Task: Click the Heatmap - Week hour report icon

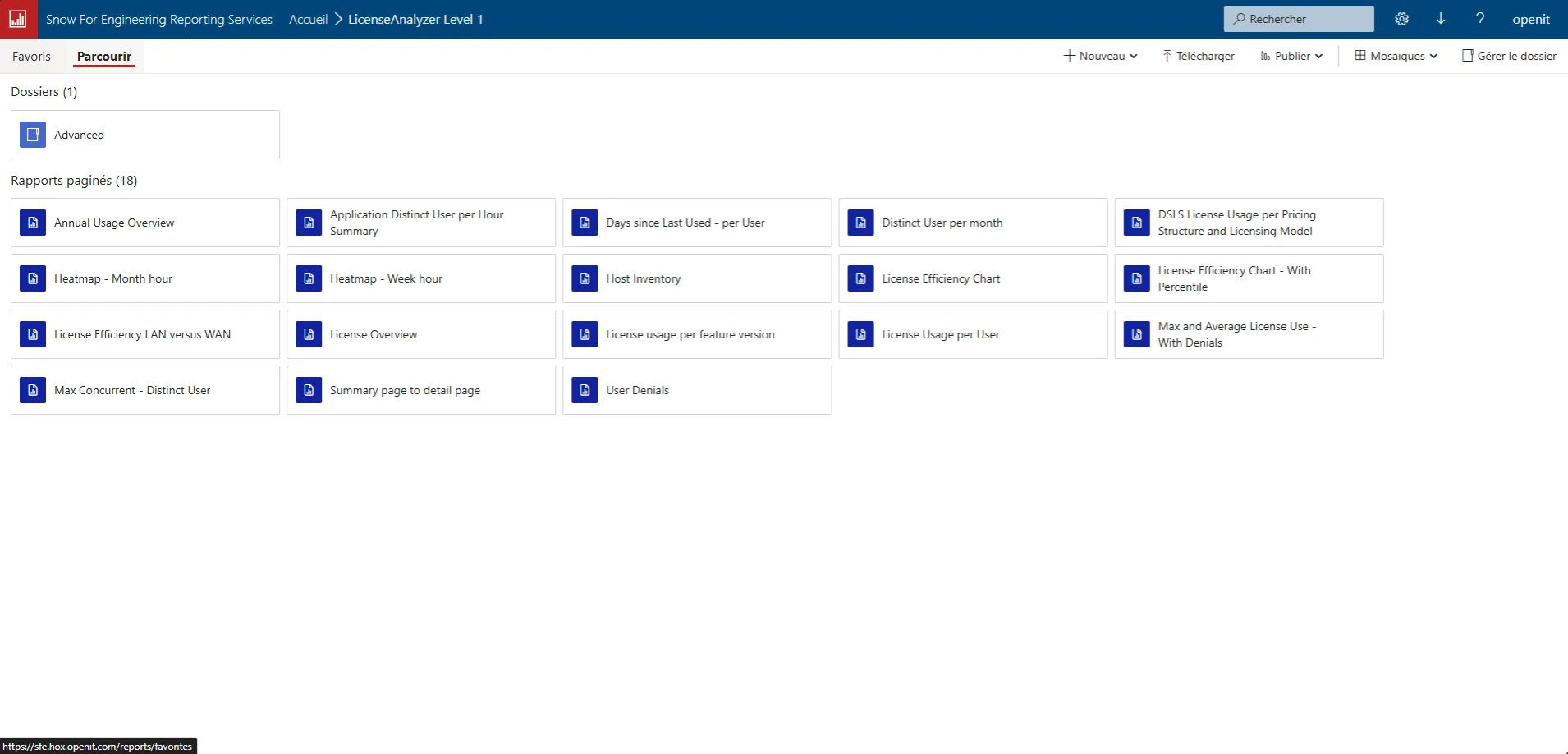Action: pyautogui.click(x=309, y=278)
